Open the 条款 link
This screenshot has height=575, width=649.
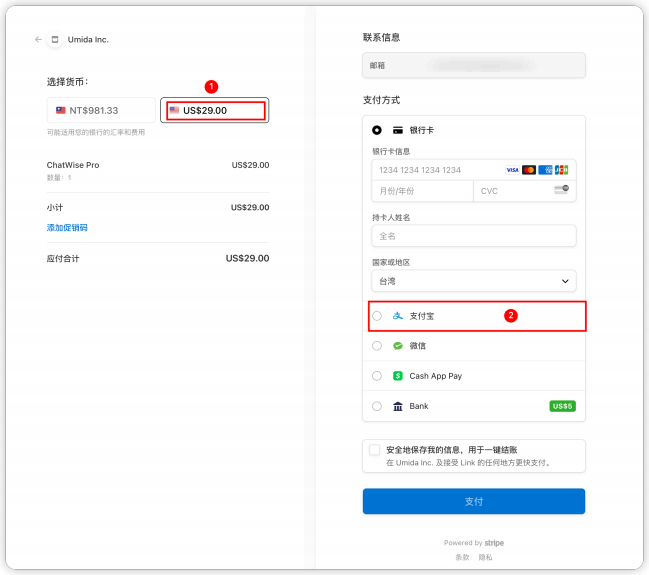coord(462,557)
